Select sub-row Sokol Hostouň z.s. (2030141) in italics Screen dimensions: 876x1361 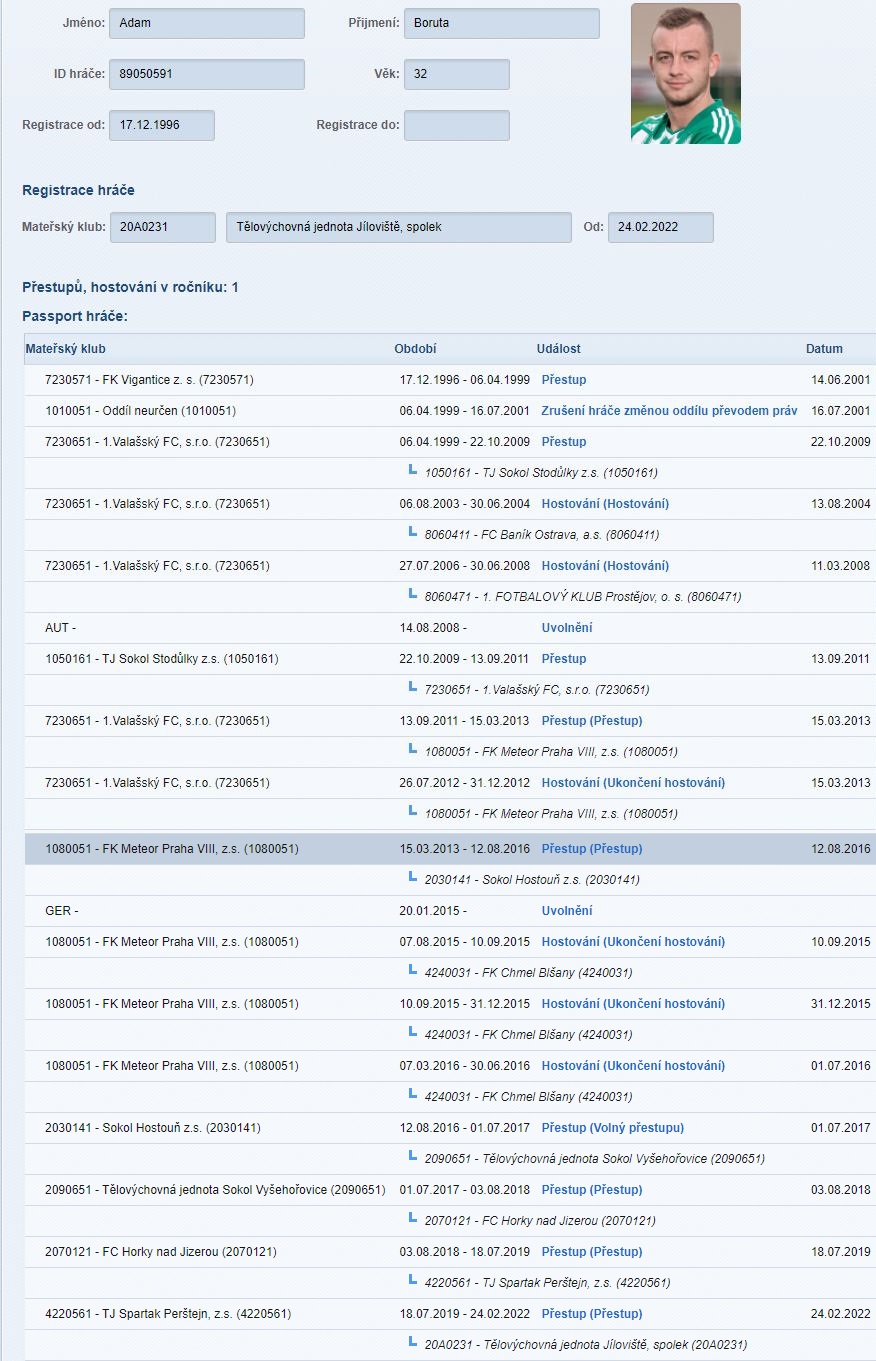click(x=450, y=880)
